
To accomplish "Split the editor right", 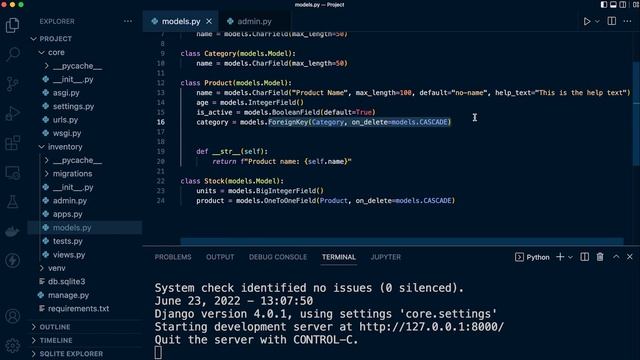I will click(611, 21).
